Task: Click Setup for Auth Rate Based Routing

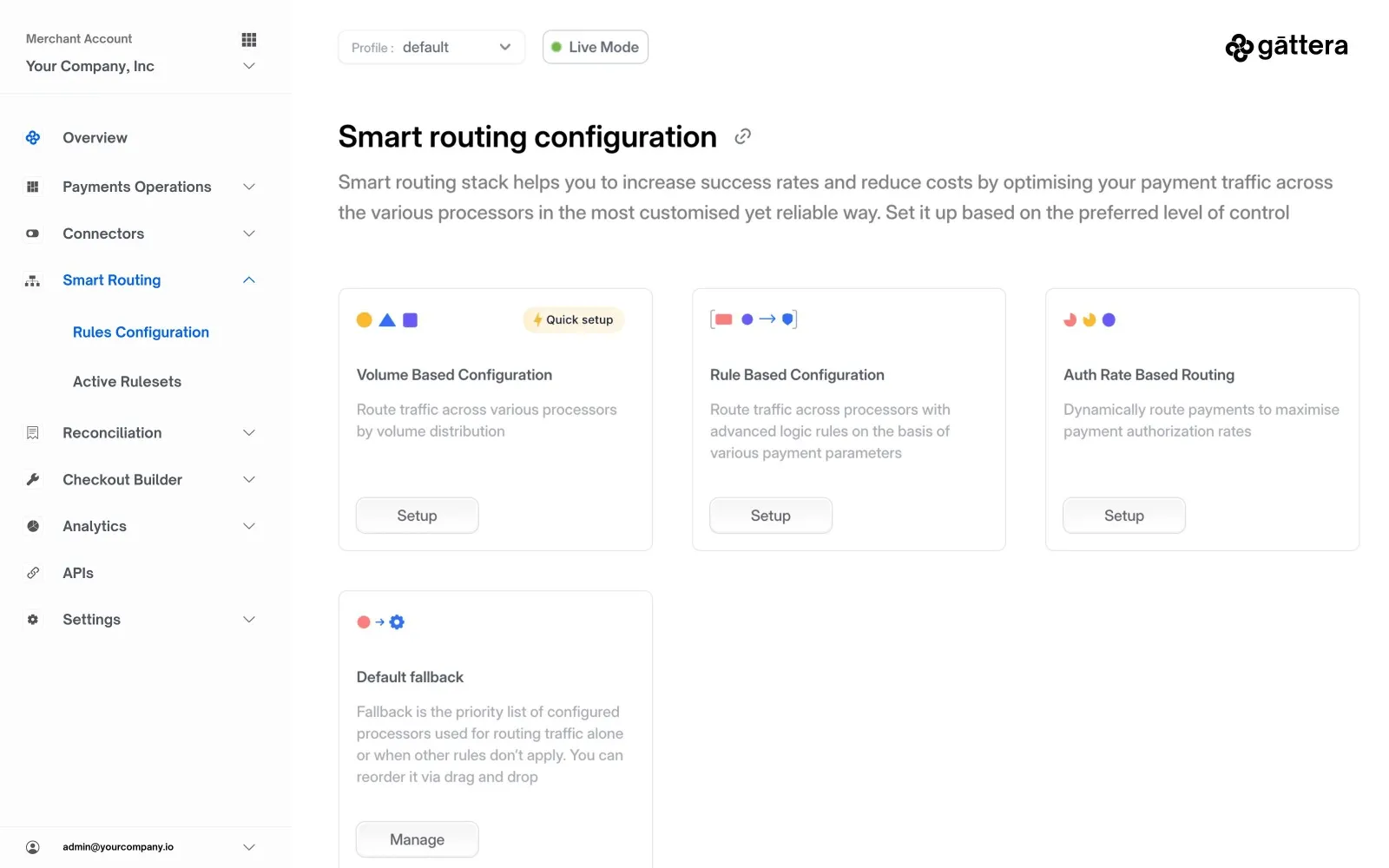Action: [1123, 516]
